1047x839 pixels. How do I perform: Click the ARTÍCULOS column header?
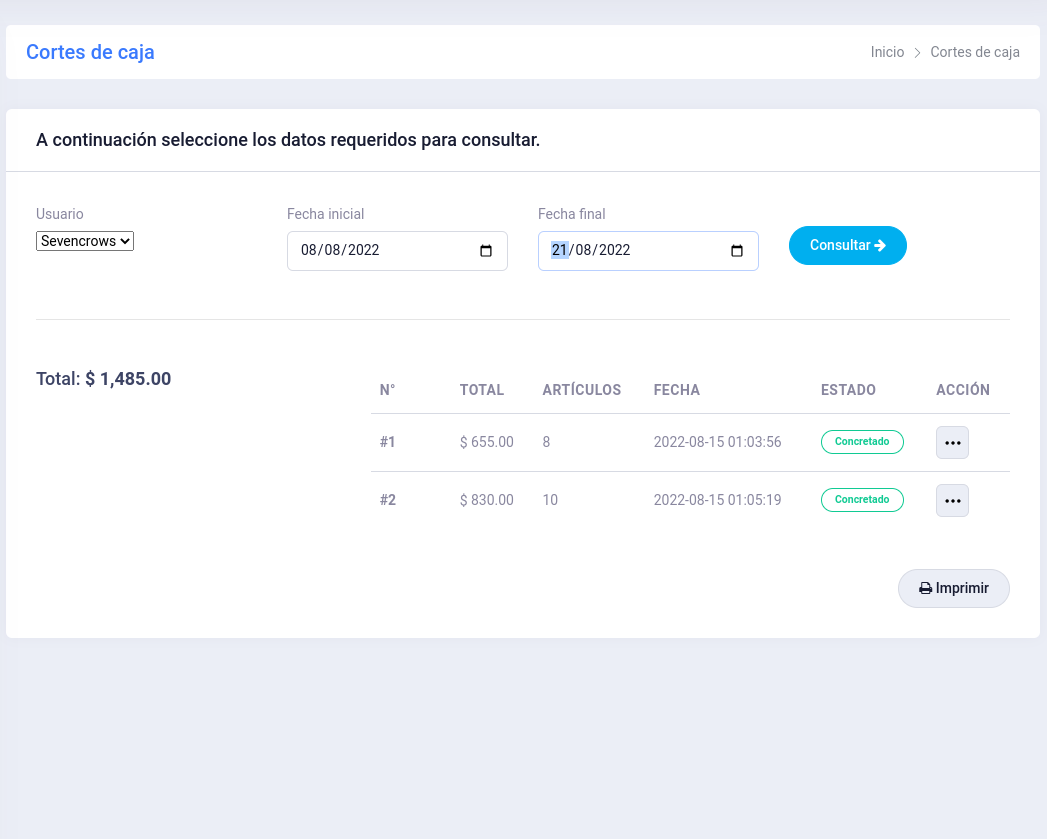pyautogui.click(x=581, y=390)
